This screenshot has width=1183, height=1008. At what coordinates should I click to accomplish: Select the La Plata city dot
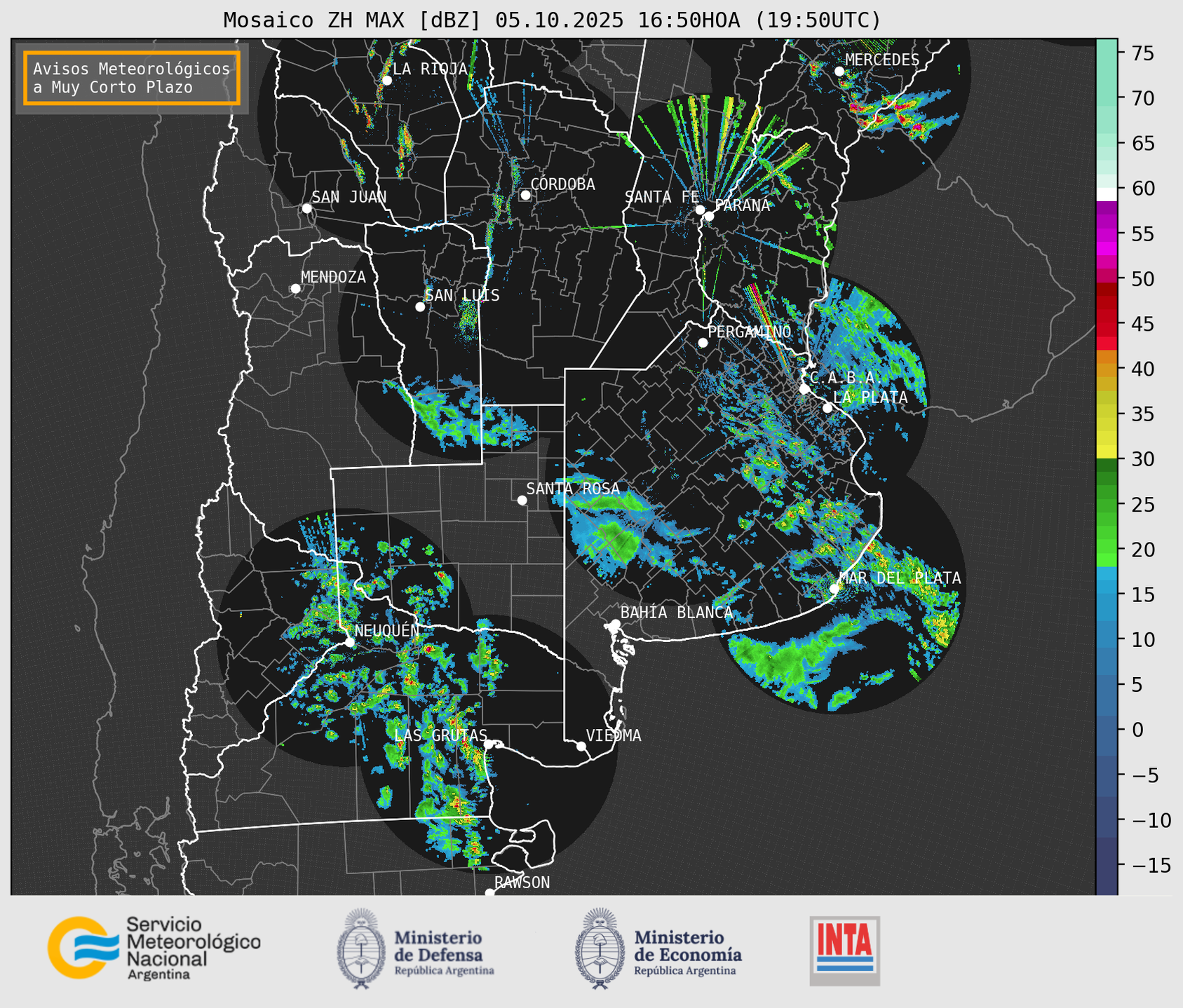click(x=827, y=408)
